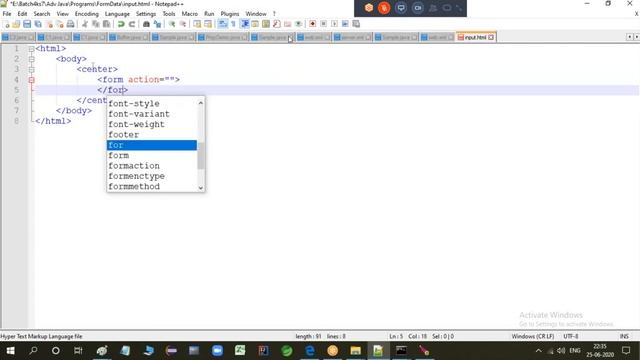Image resolution: width=640 pixels, height=360 pixels.
Task: Open the Search menu
Action: pyautogui.click(x=42, y=14)
